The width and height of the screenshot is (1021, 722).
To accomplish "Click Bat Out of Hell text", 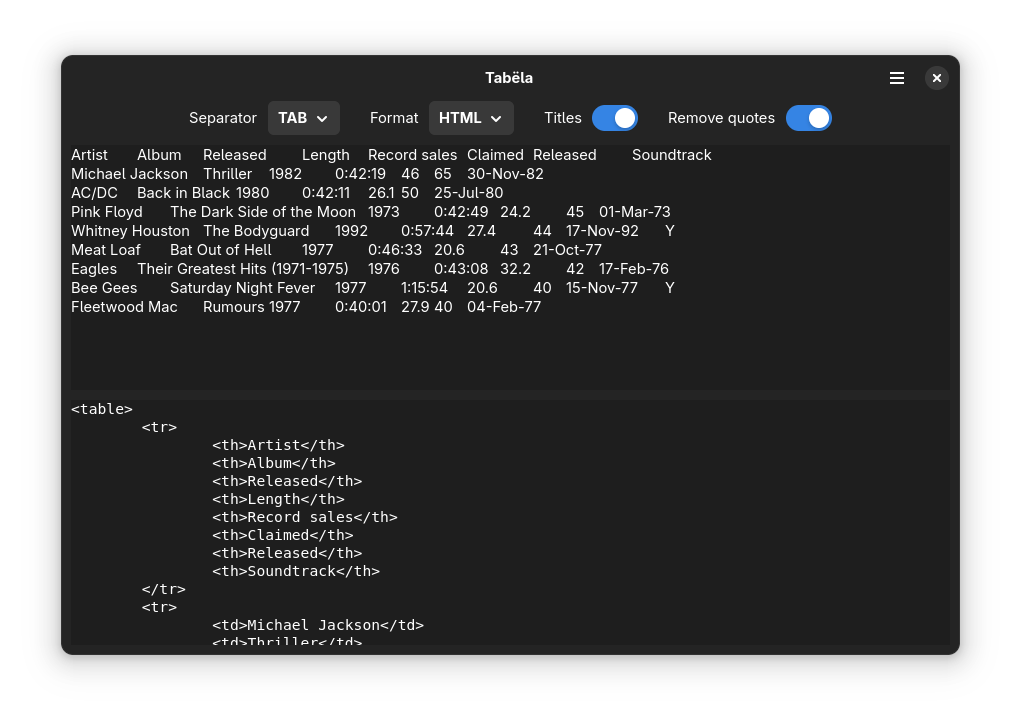I will tap(221, 249).
